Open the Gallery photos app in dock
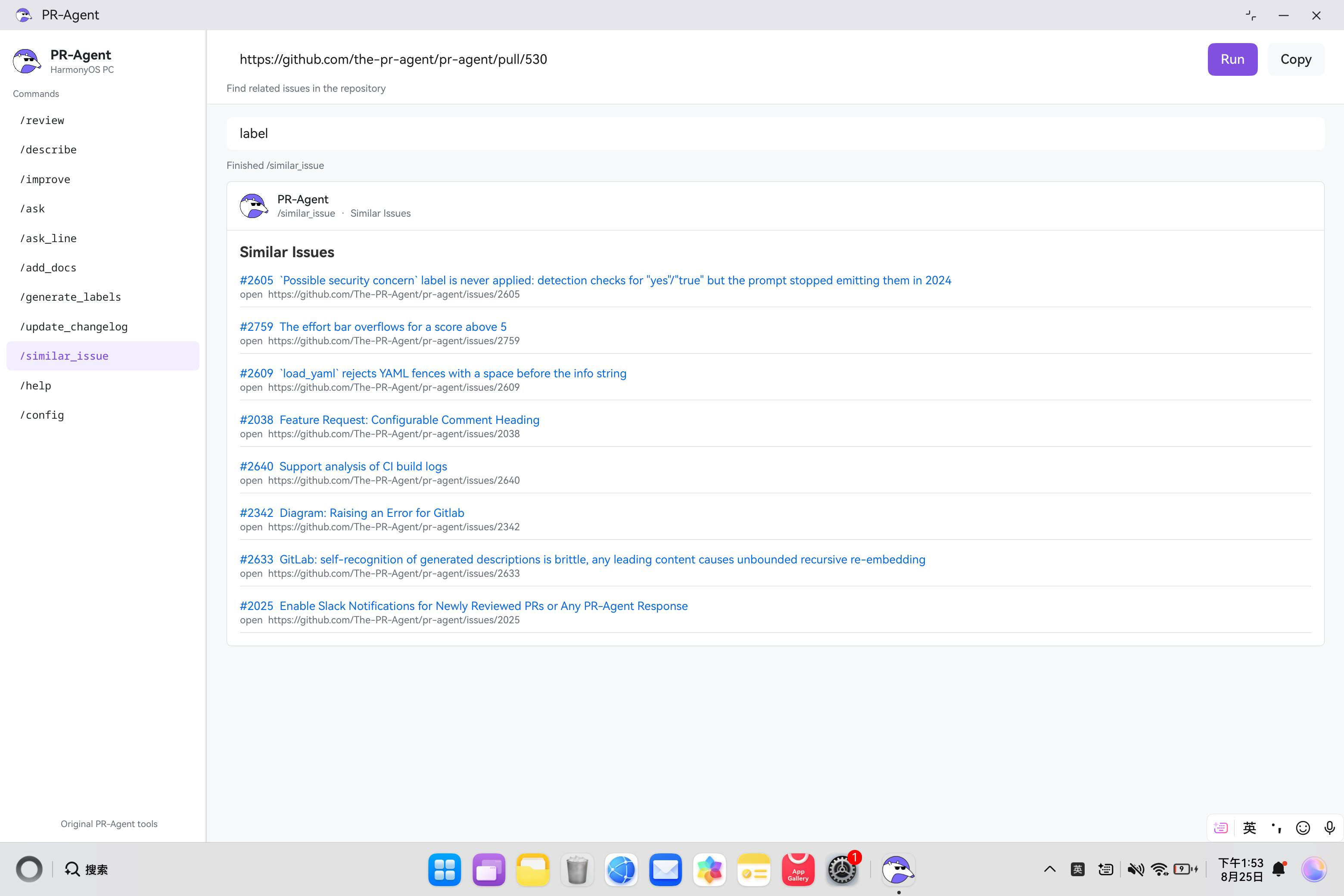This screenshot has width=1344, height=896. coord(710,870)
